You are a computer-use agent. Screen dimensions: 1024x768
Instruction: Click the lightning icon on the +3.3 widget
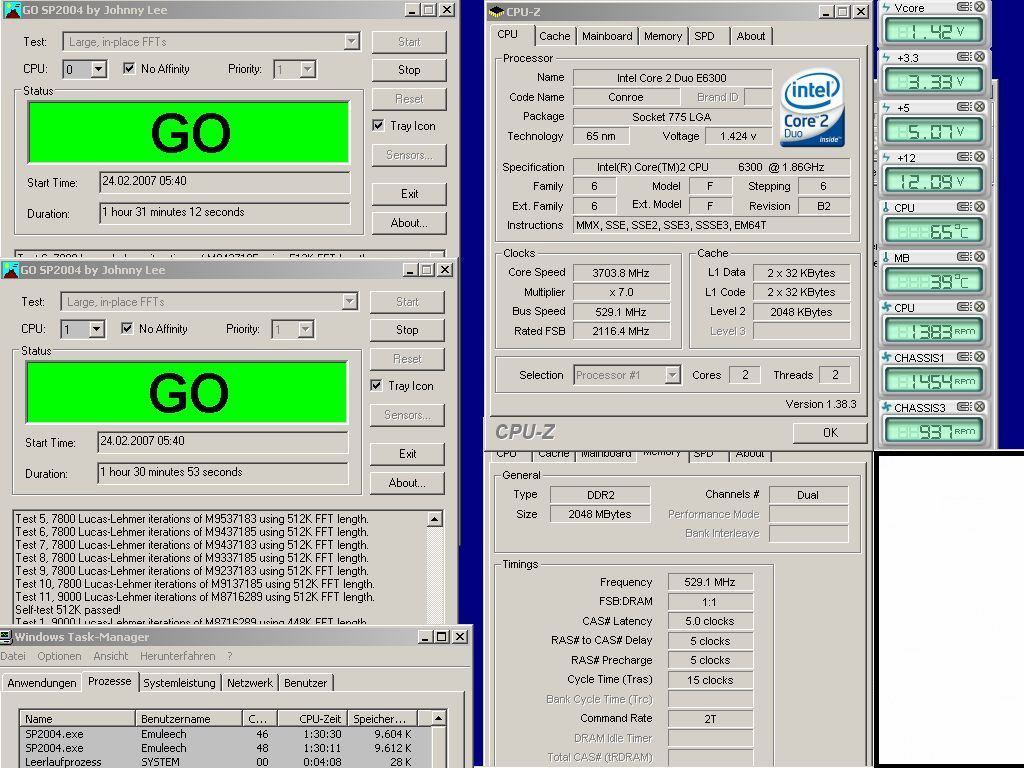(x=886, y=57)
